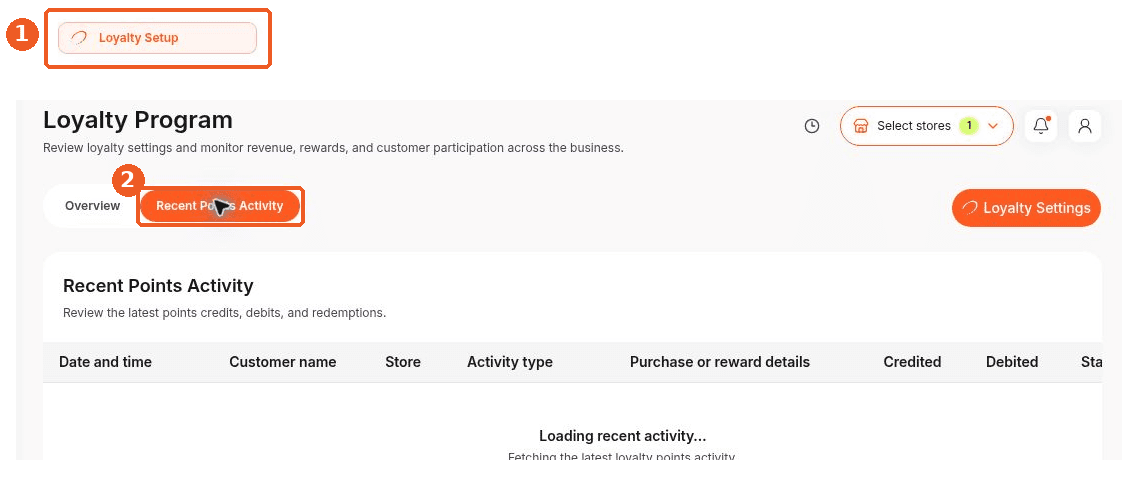Image resolution: width=1138 pixels, height=480 pixels.
Task: Click the Loyalty Setup swirl icon
Action: click(x=78, y=38)
